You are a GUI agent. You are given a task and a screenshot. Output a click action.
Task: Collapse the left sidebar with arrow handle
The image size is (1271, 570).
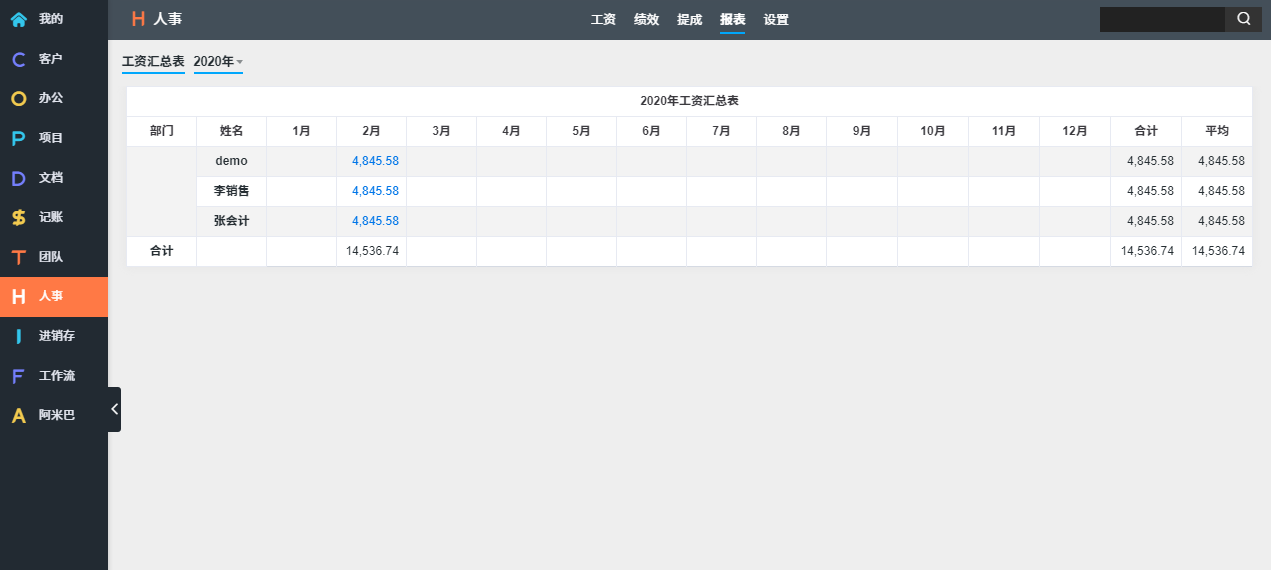click(x=114, y=409)
